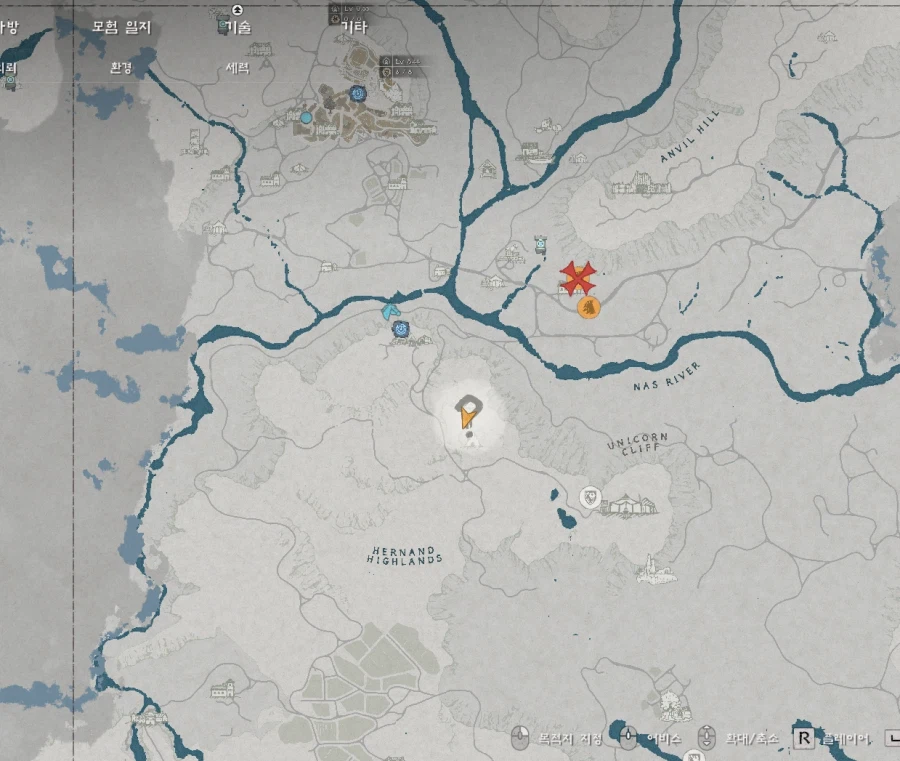Click the 어비스 control hint
Image resolution: width=900 pixels, height=761 pixels.
tap(664, 739)
